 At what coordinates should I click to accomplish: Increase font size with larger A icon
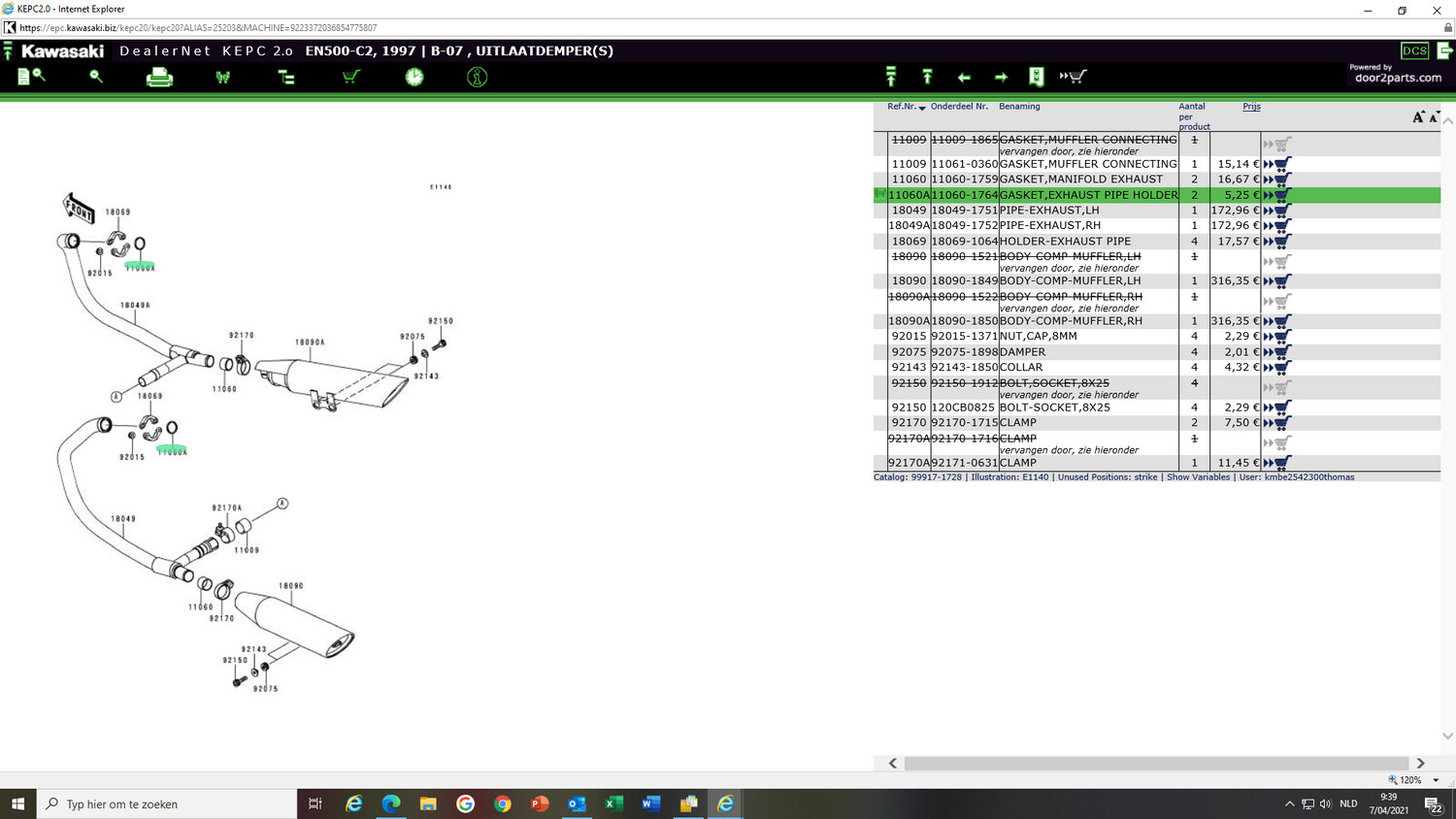coord(1418,116)
